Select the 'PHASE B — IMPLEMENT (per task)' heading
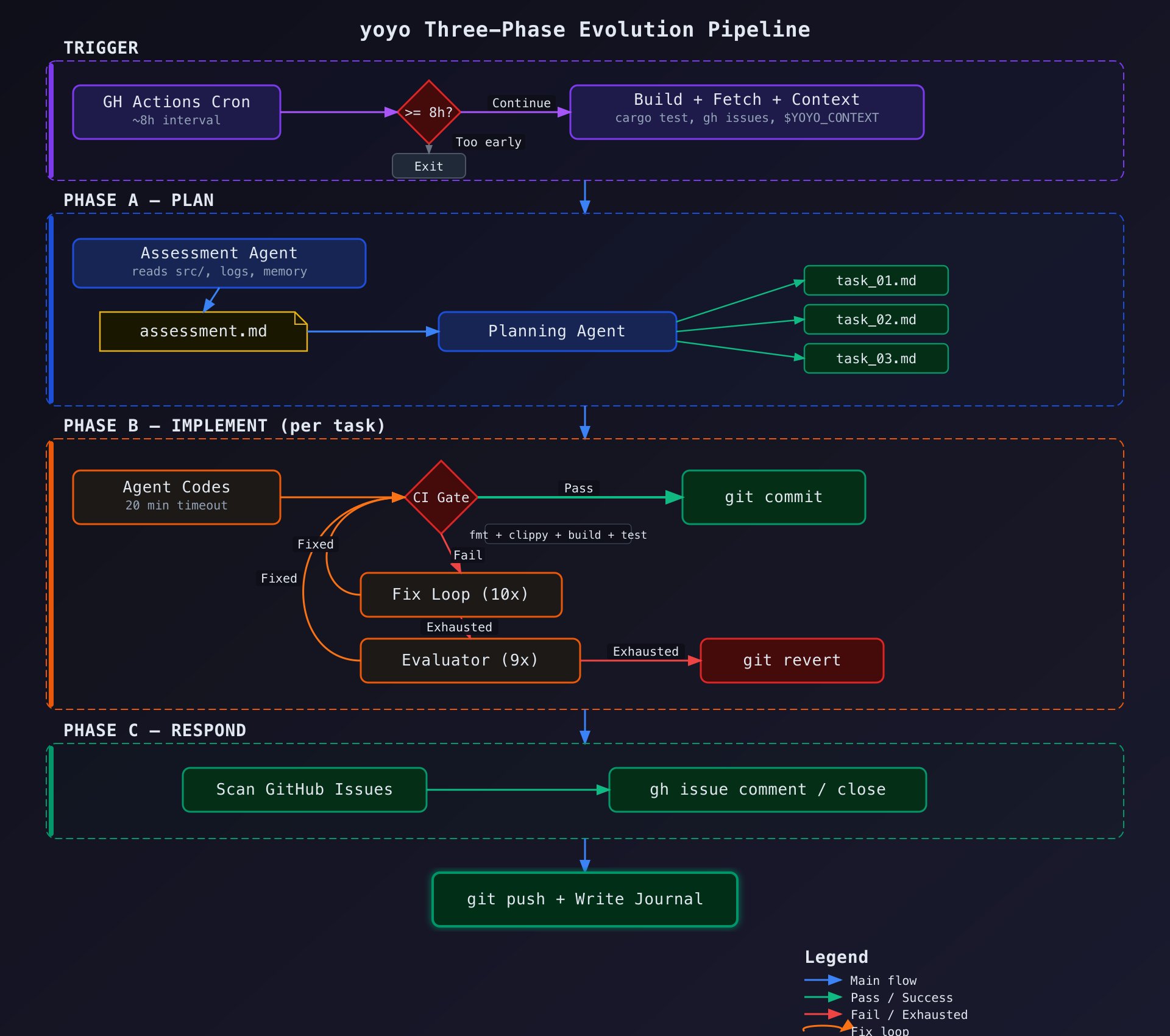 (x=224, y=425)
